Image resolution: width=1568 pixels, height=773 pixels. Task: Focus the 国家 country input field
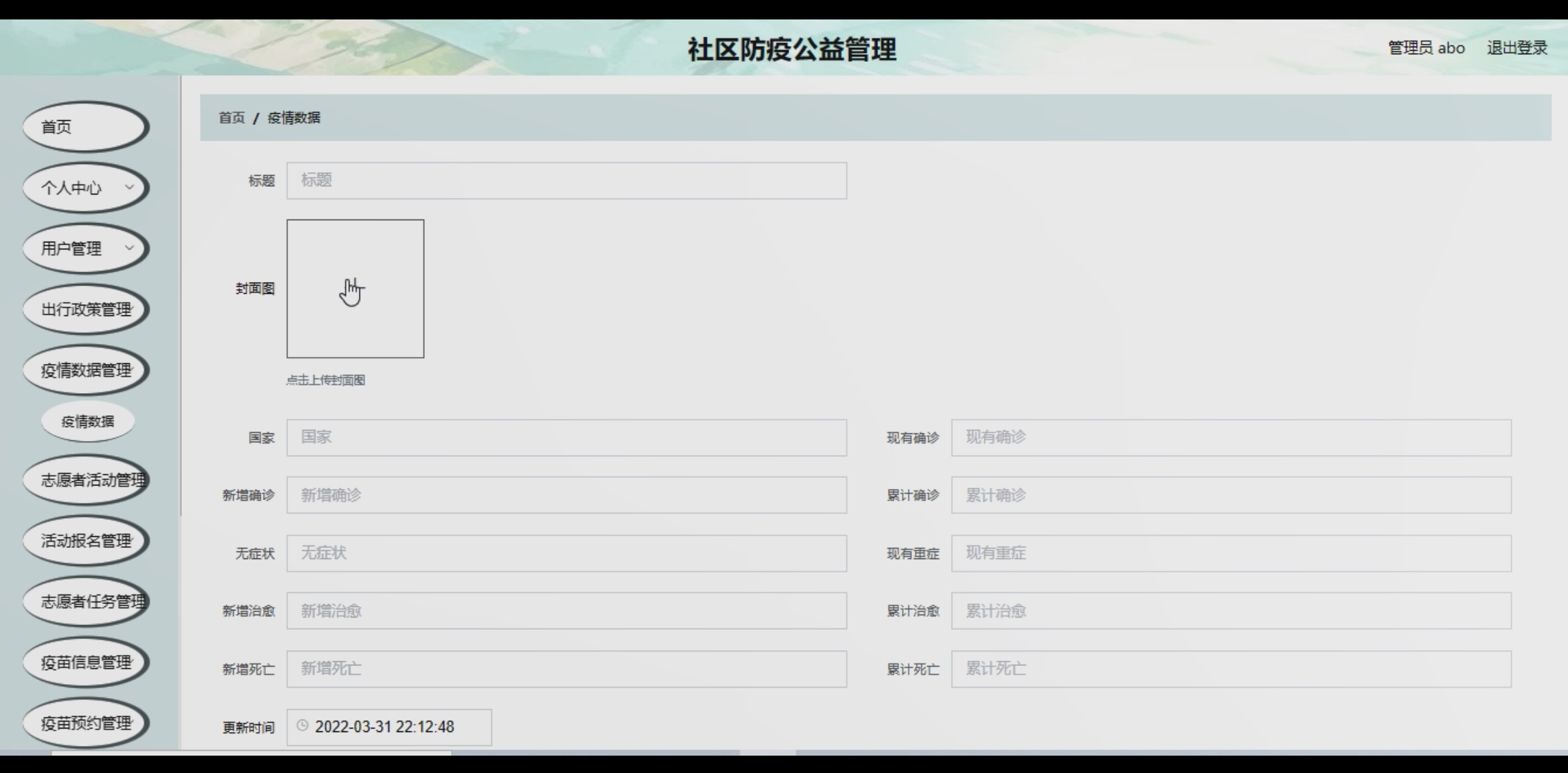point(566,438)
